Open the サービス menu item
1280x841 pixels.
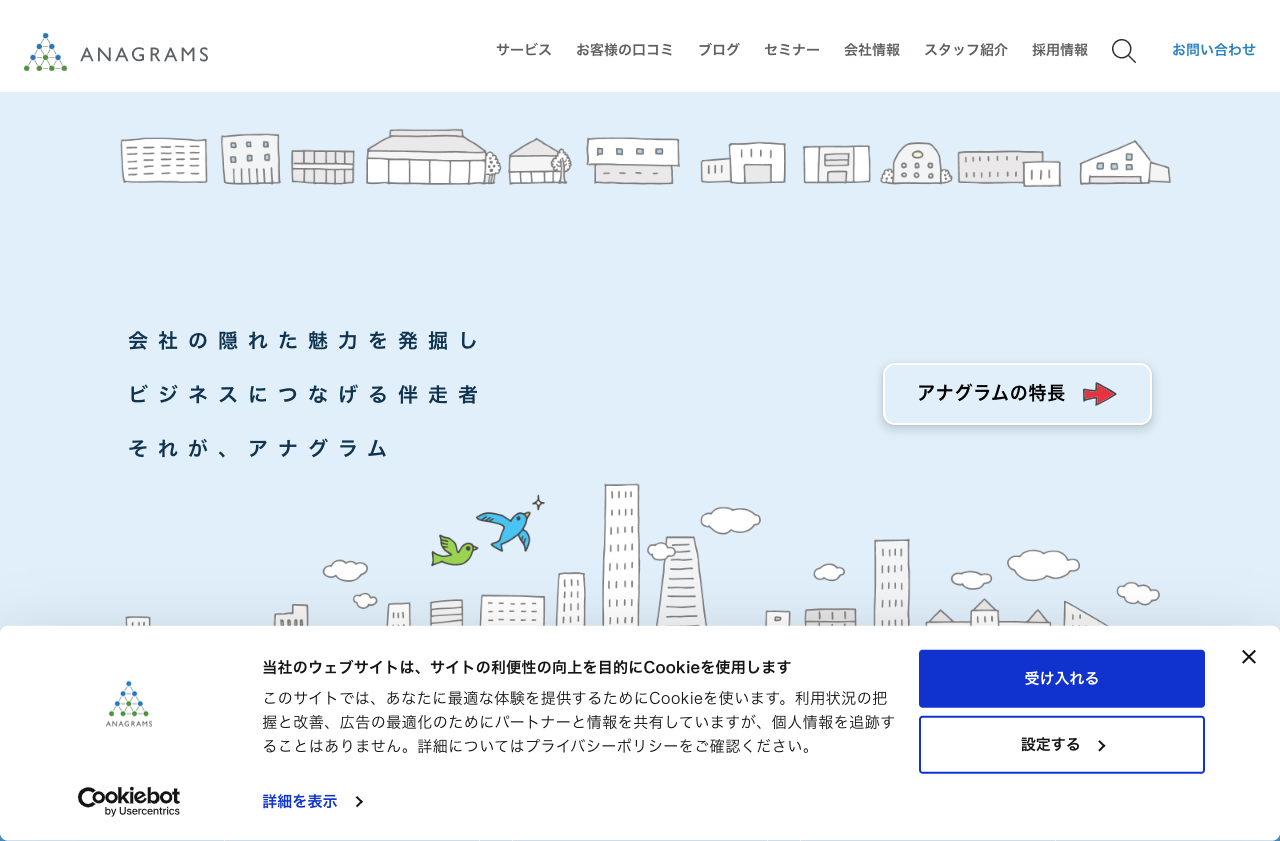point(522,49)
